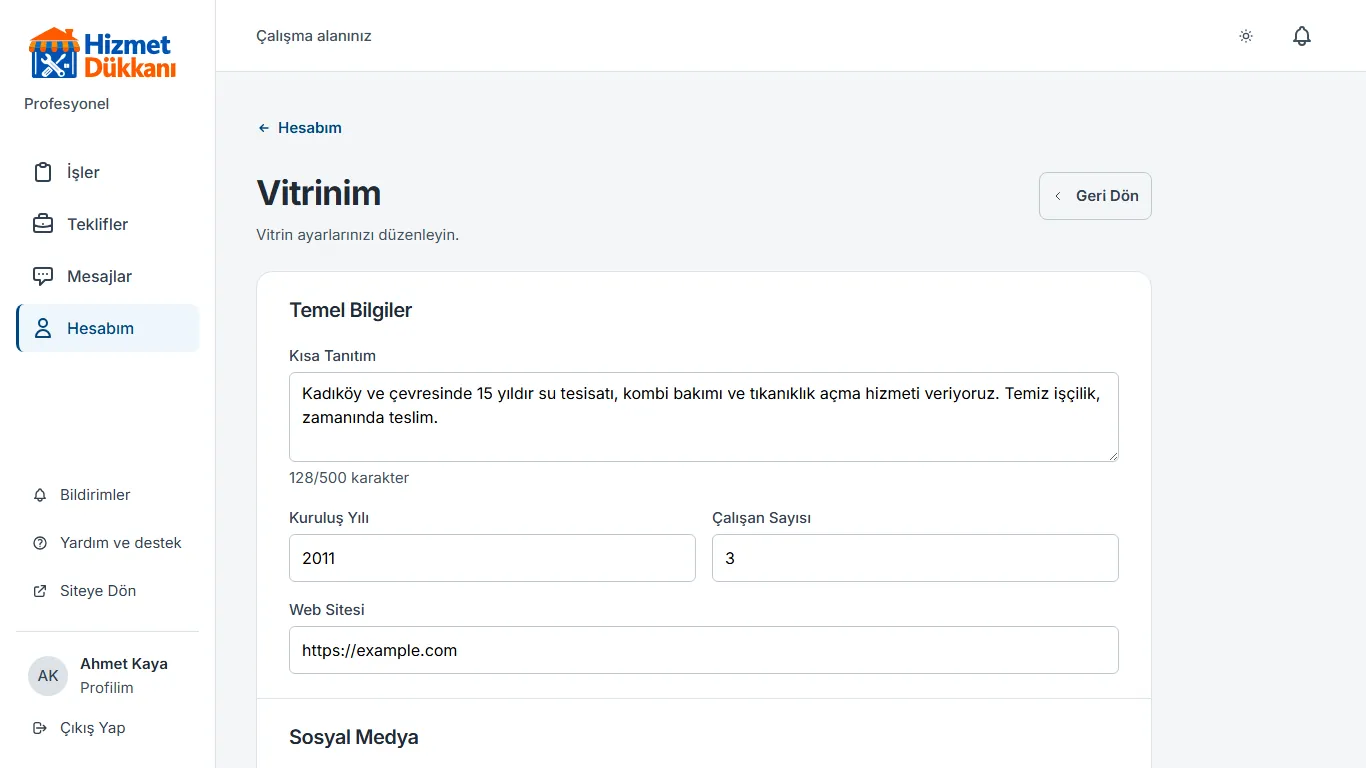Click the Geri Dön button
The image size is (1366, 768).
tap(1095, 196)
